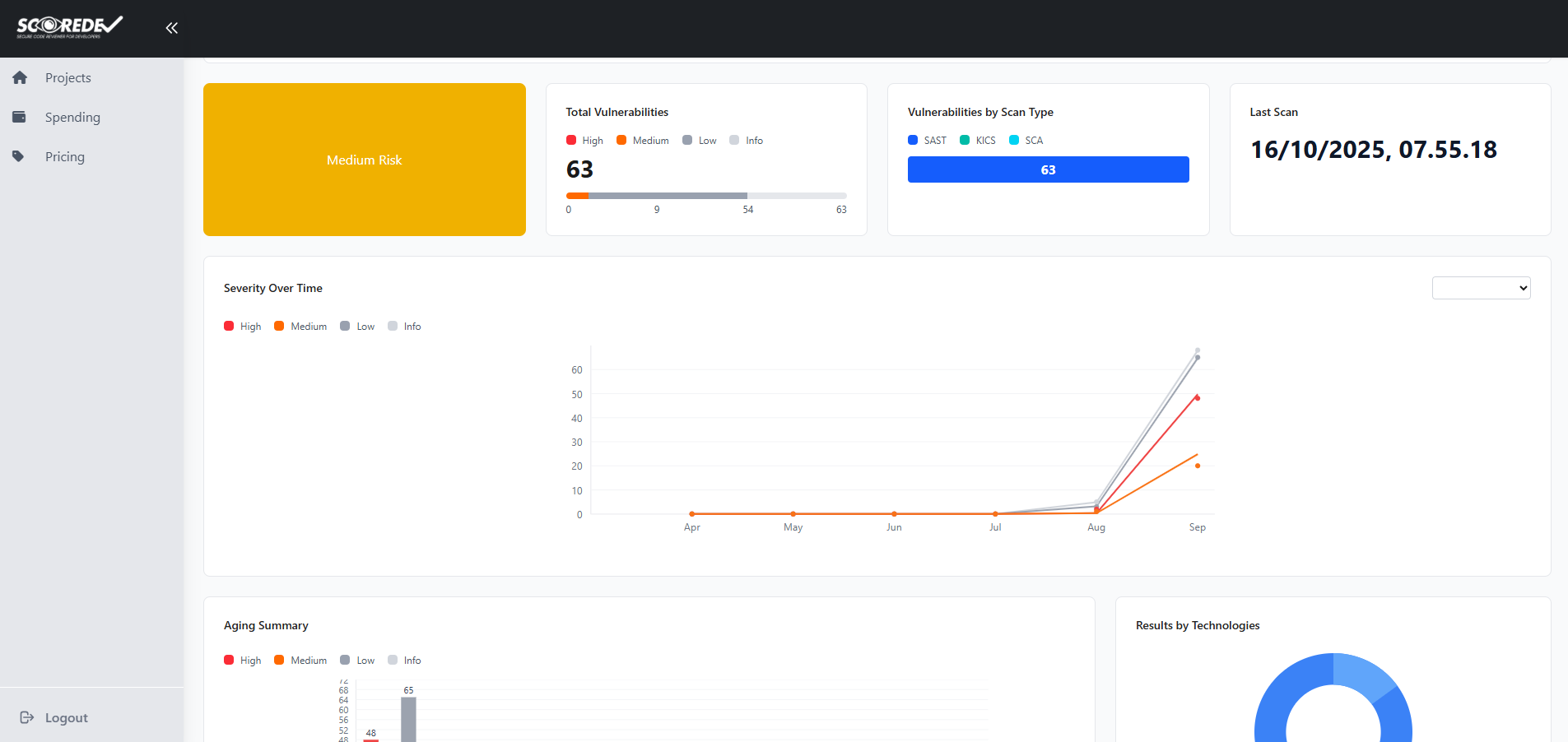Click the large total count 63
The width and height of the screenshot is (1568, 742).
coord(579,169)
